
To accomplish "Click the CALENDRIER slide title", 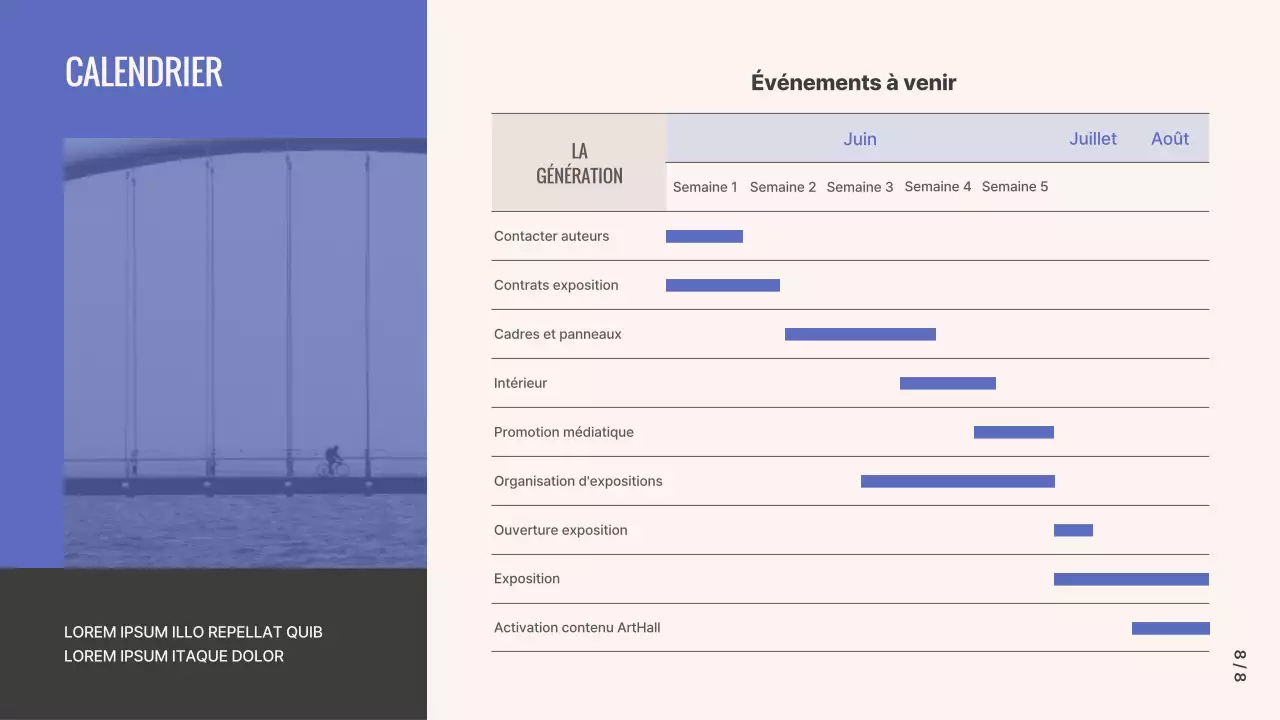I will 143,71.
